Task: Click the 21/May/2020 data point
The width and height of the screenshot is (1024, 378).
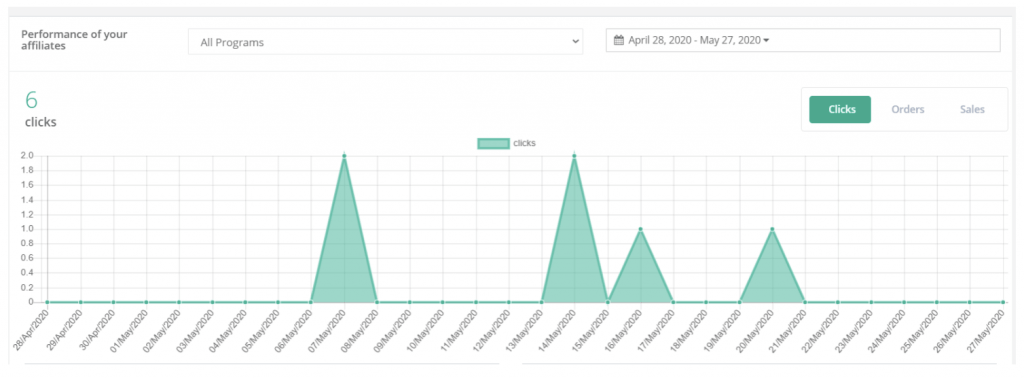Action: (x=805, y=302)
